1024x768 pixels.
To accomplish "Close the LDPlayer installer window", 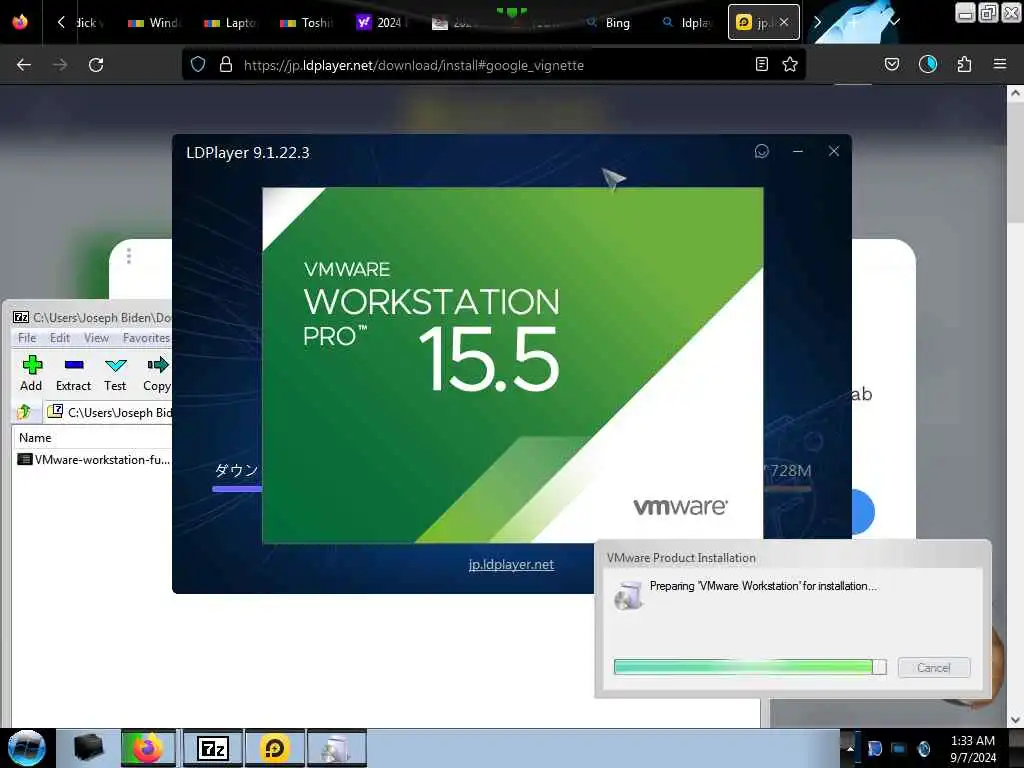I will click(x=833, y=152).
